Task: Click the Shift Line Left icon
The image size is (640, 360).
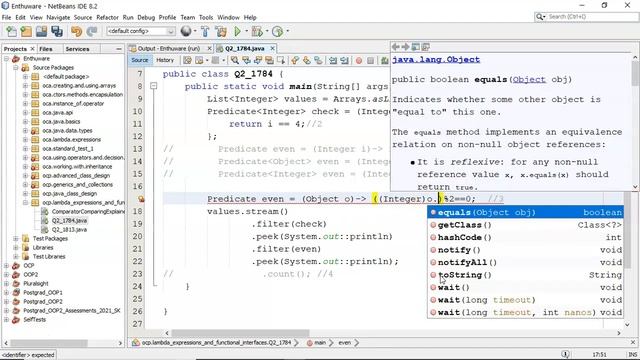Action: tap(333, 60)
